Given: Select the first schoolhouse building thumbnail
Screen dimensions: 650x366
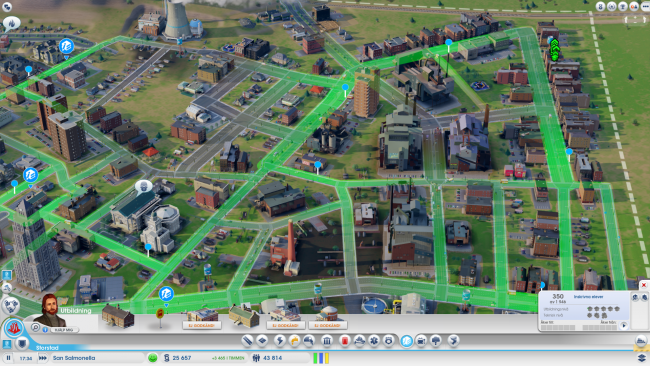Looking at the screenshot, I should [118, 316].
